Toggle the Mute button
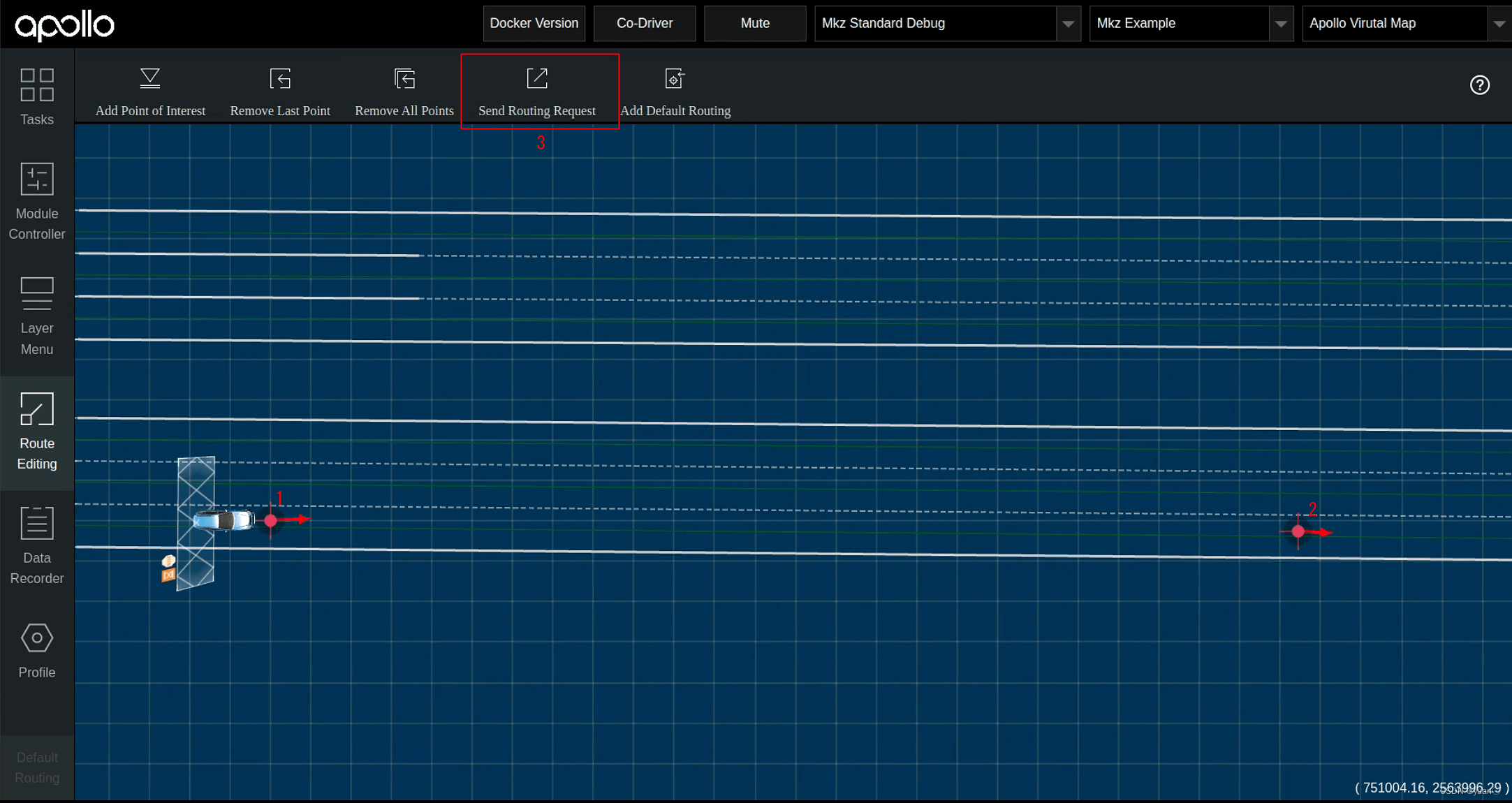1512x803 pixels. tap(754, 23)
